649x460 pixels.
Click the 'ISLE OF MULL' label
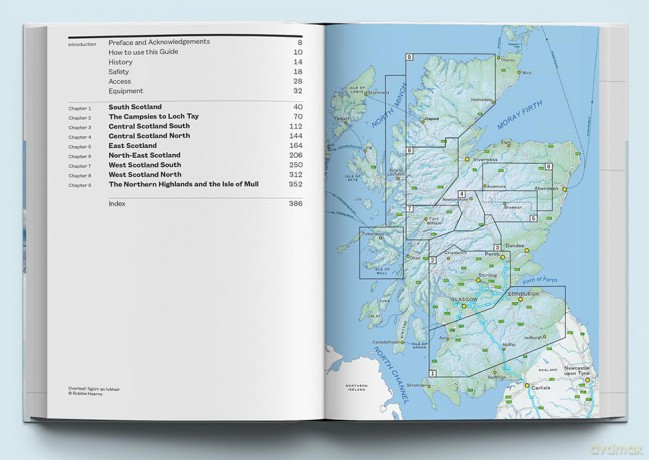pyautogui.click(x=382, y=271)
